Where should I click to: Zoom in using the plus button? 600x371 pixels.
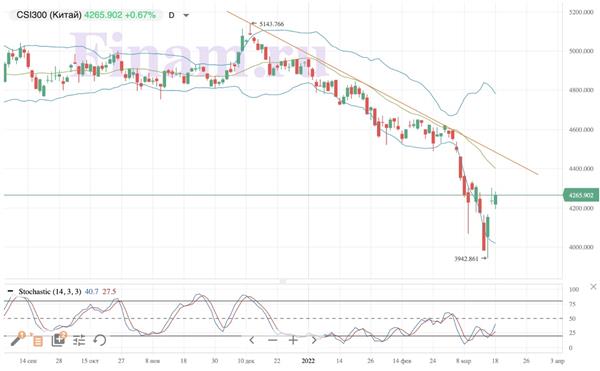[293, 340]
